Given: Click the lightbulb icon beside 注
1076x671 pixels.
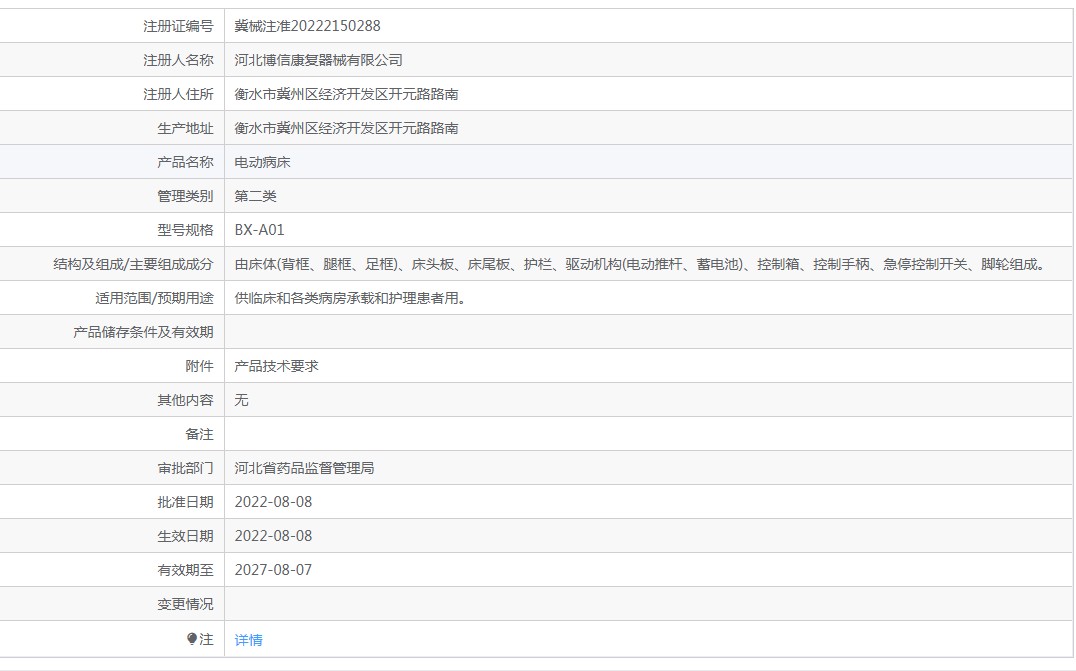Looking at the screenshot, I should [191, 639].
